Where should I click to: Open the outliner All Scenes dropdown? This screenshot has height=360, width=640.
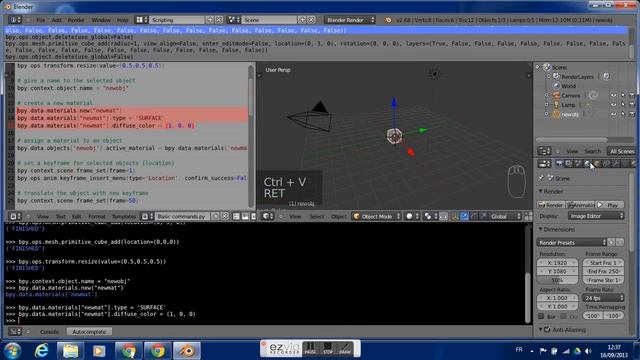tap(621, 151)
